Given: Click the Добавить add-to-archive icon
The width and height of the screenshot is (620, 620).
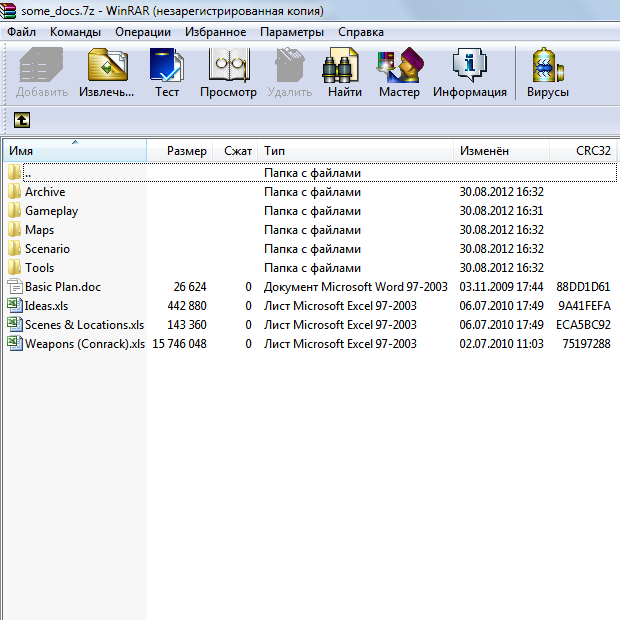Looking at the screenshot, I should coord(41,65).
